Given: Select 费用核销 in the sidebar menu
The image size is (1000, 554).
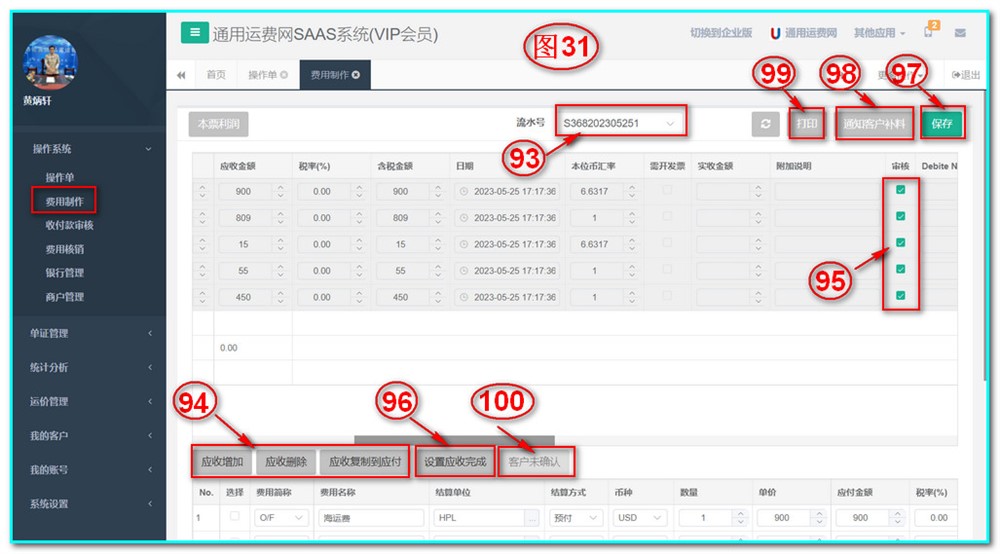Looking at the screenshot, I should [x=69, y=249].
